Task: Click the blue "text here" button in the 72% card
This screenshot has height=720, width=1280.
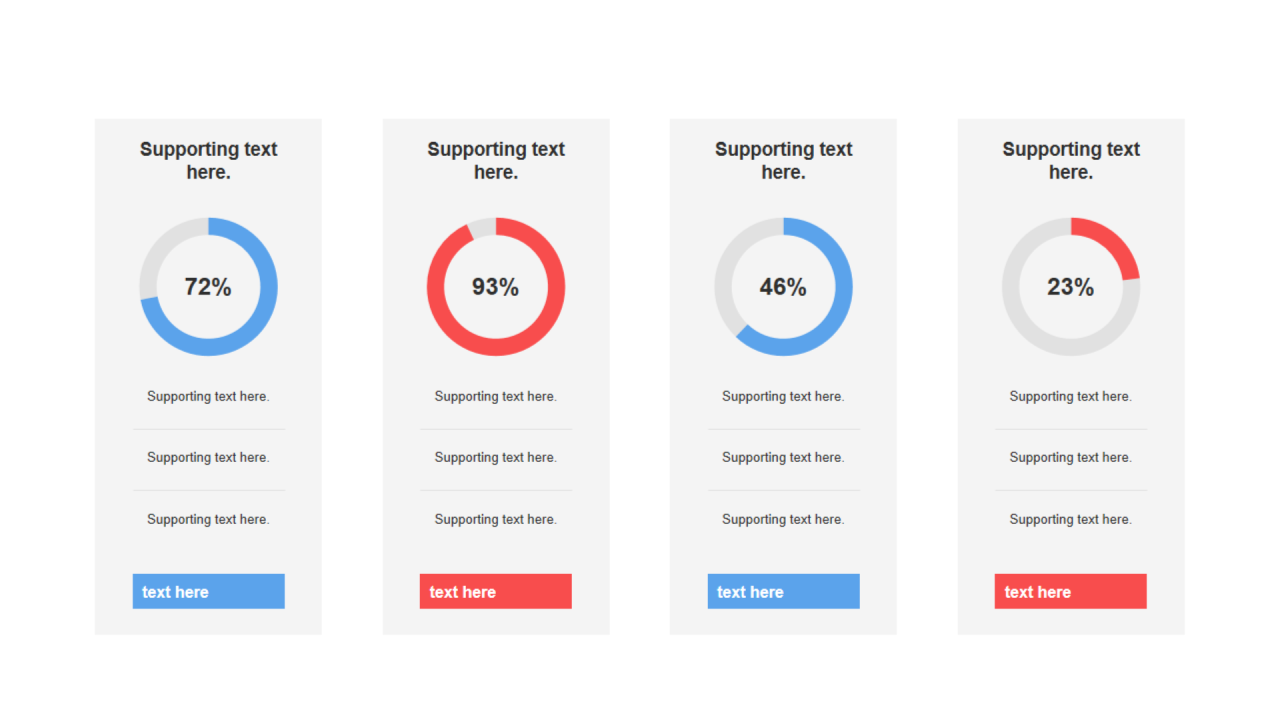Action: [x=208, y=591]
